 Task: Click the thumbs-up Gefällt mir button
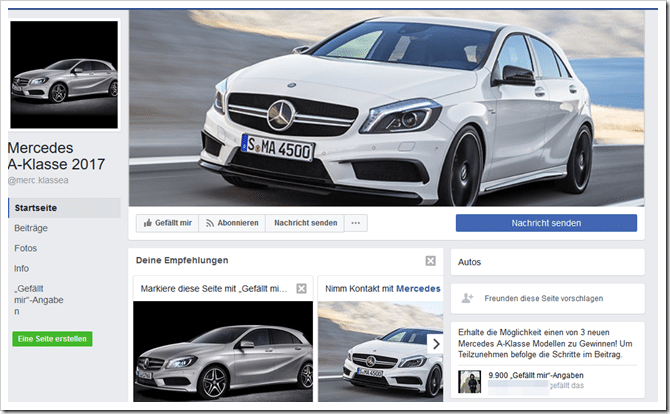coord(168,223)
